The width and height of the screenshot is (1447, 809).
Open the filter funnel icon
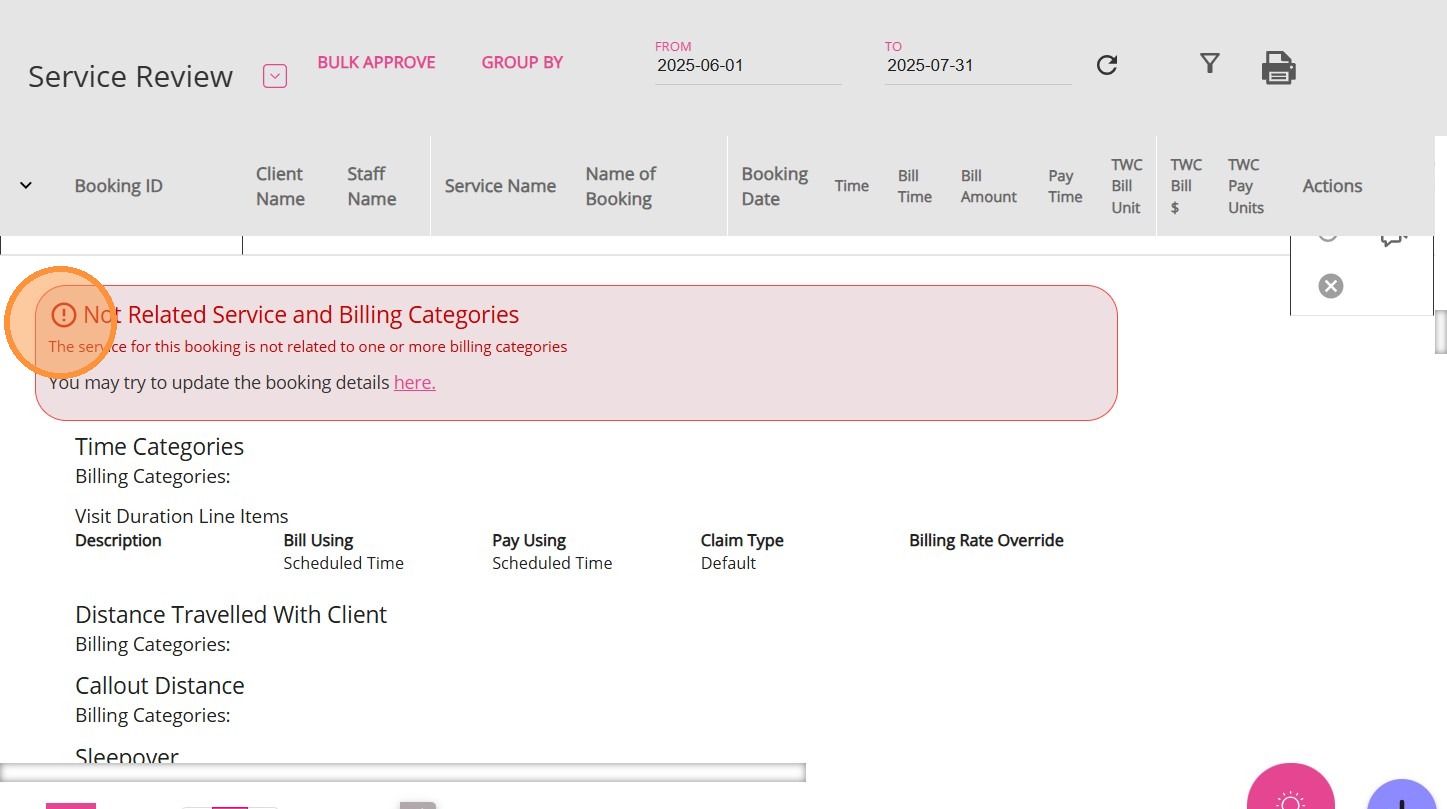[1209, 64]
